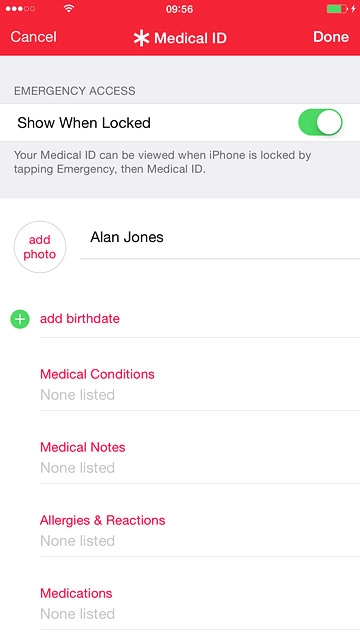
Task: Tap the Medications label
Action: pyautogui.click(x=76, y=593)
